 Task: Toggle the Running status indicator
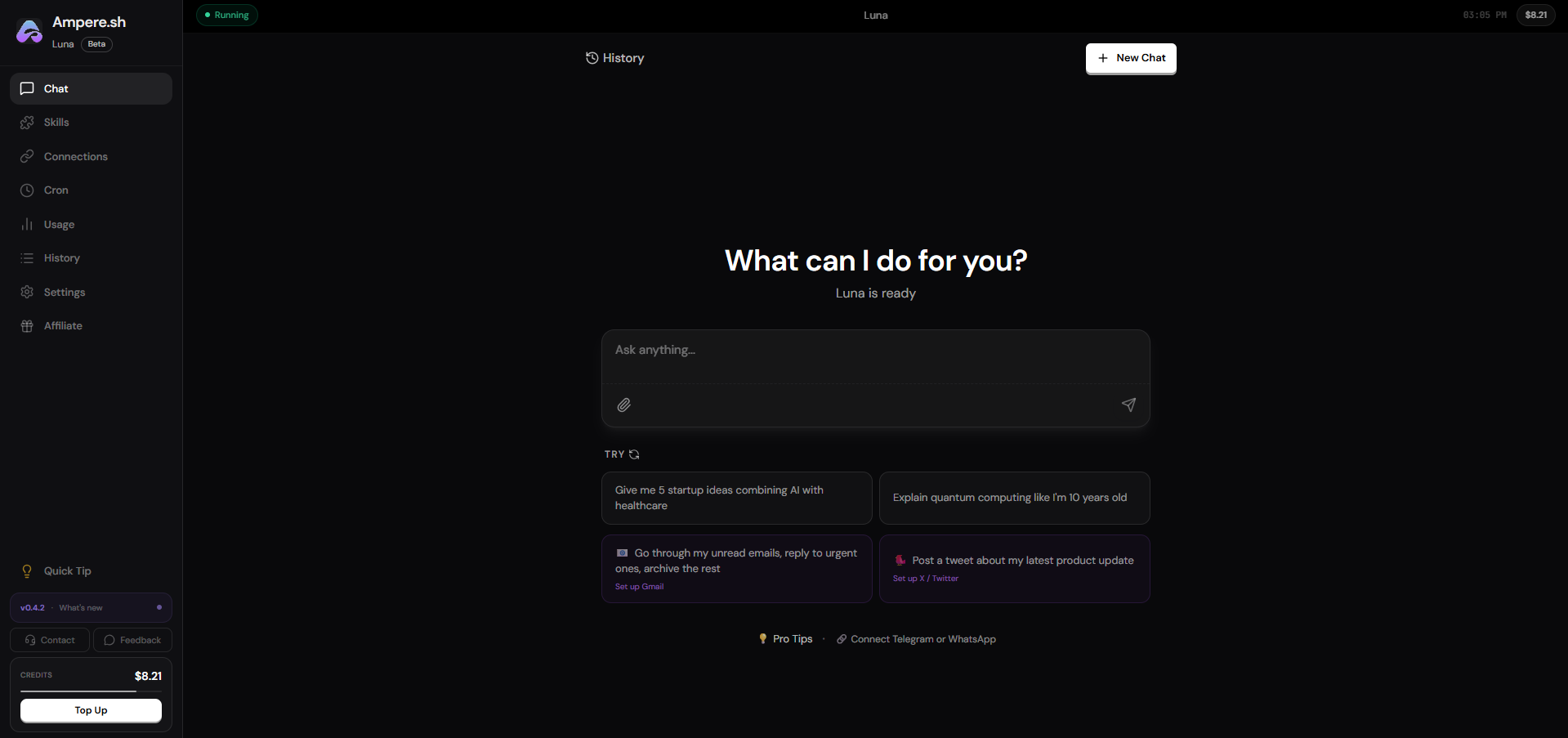226,15
